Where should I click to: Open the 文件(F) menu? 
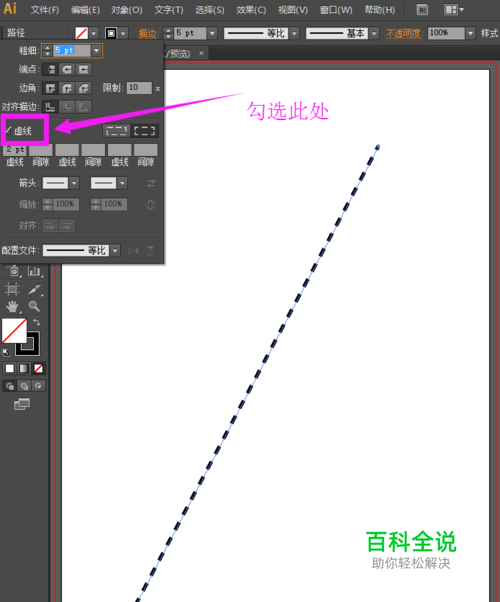click(x=45, y=10)
